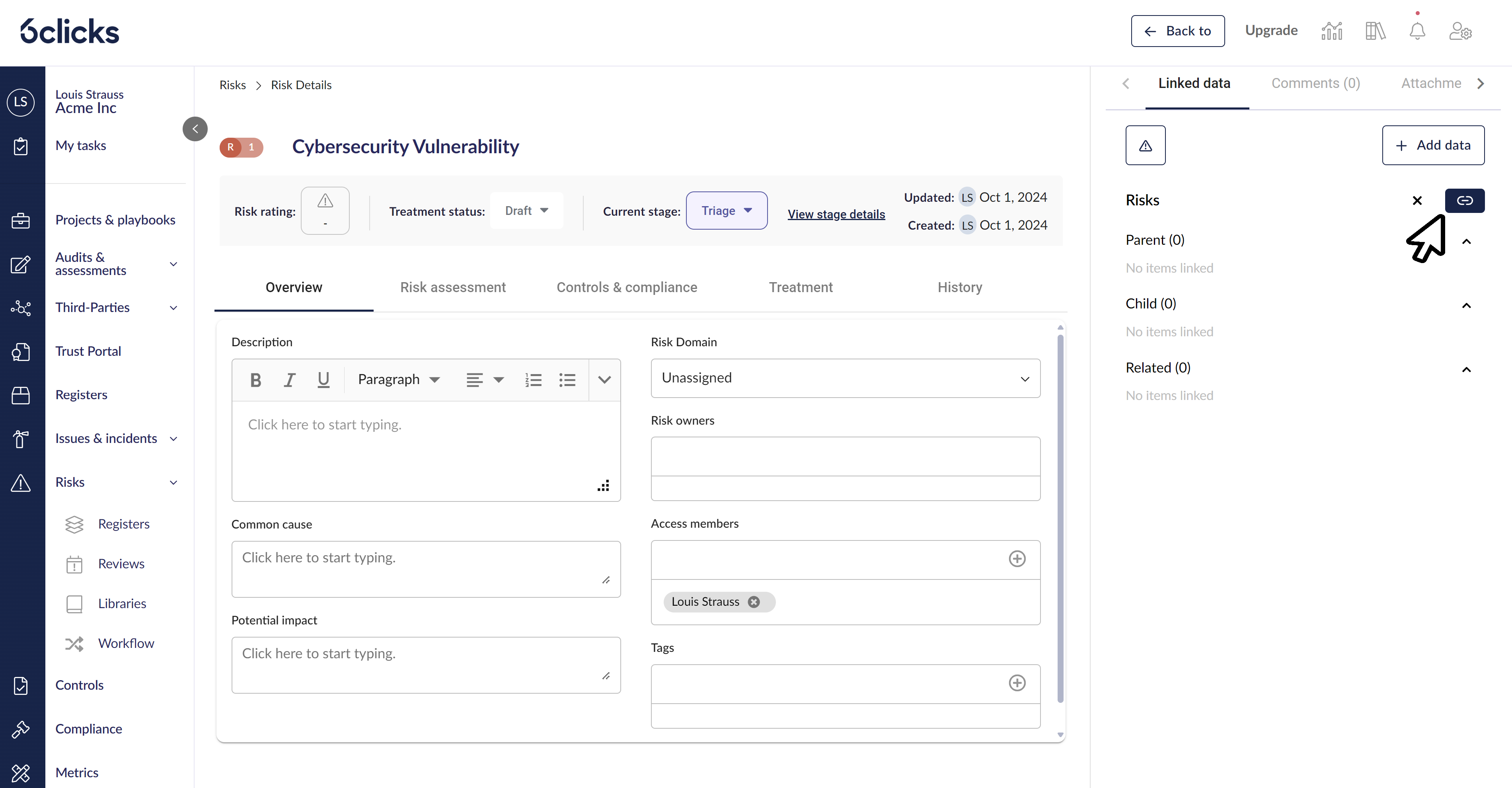The height and width of the screenshot is (788, 1512).
Task: Toggle underline formatting in Description editor
Action: [323, 380]
